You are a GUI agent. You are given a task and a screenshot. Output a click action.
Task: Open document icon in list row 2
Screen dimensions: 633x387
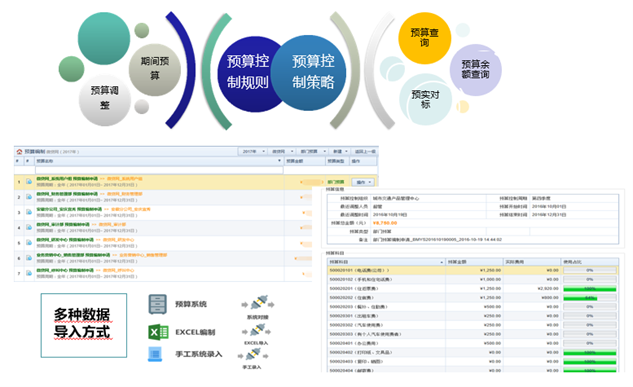click(x=29, y=197)
